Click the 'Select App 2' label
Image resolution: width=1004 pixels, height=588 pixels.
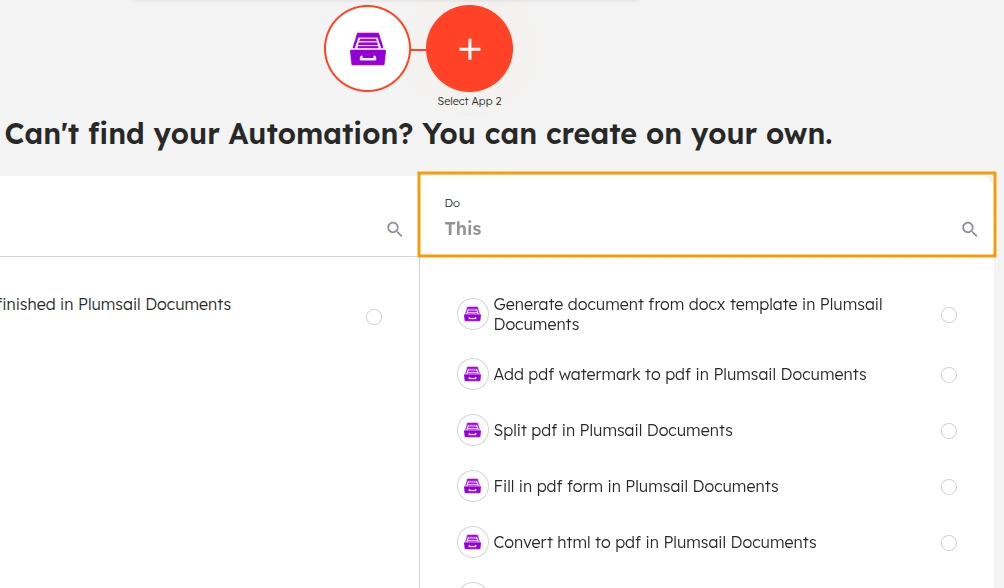tap(469, 101)
